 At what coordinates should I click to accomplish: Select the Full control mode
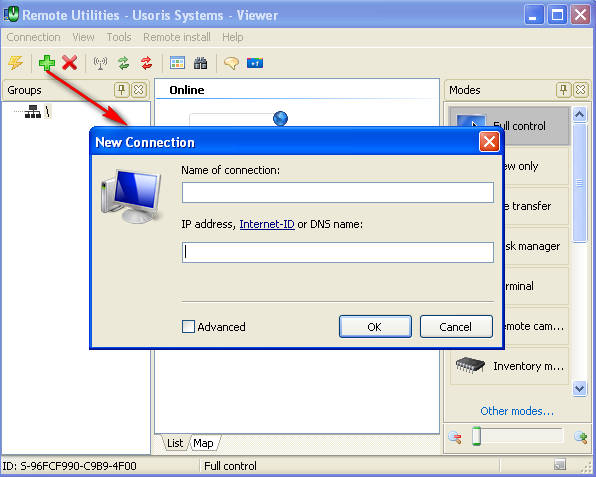pyautogui.click(x=509, y=126)
